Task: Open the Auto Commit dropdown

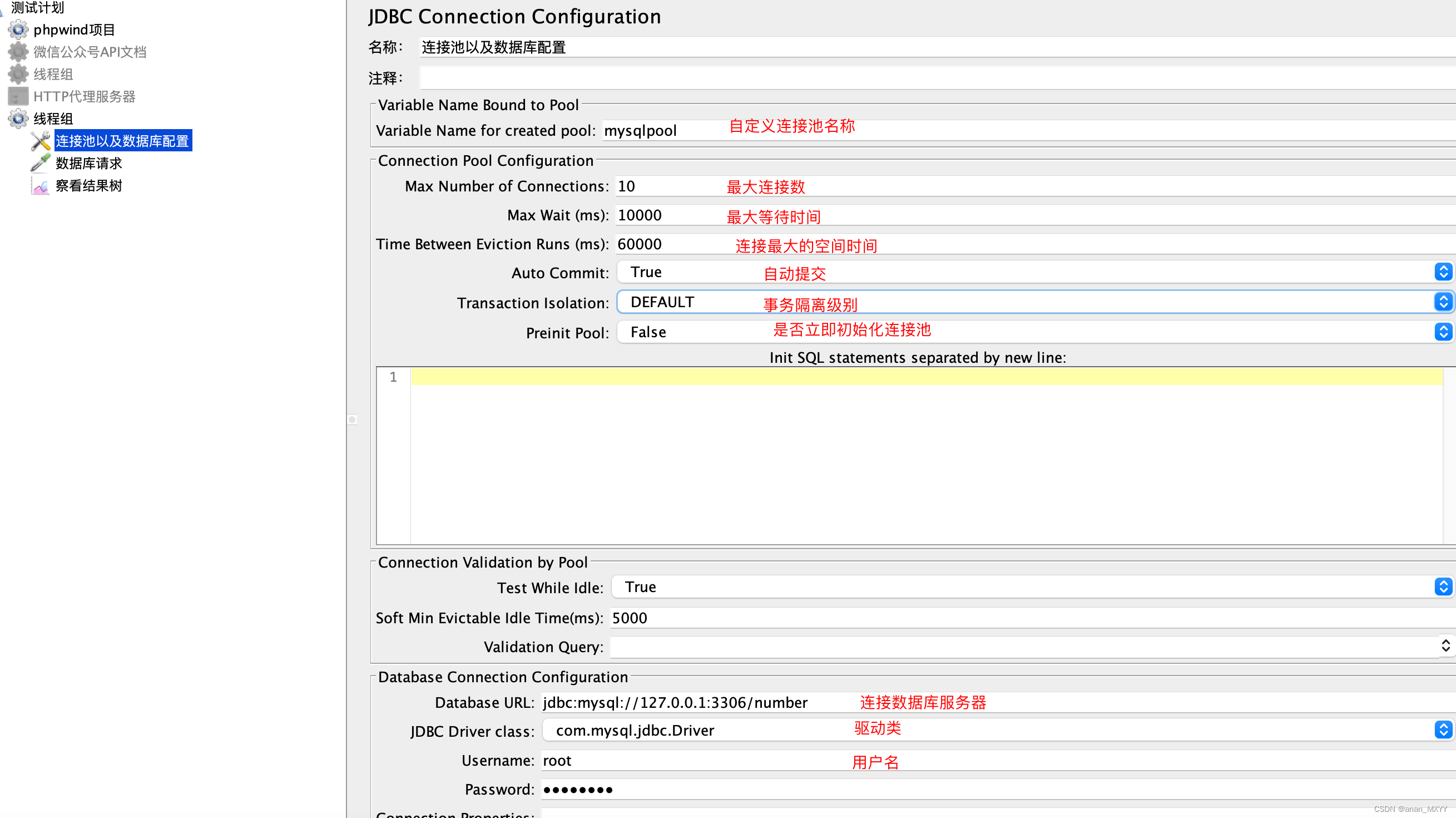Action: pos(1443,272)
